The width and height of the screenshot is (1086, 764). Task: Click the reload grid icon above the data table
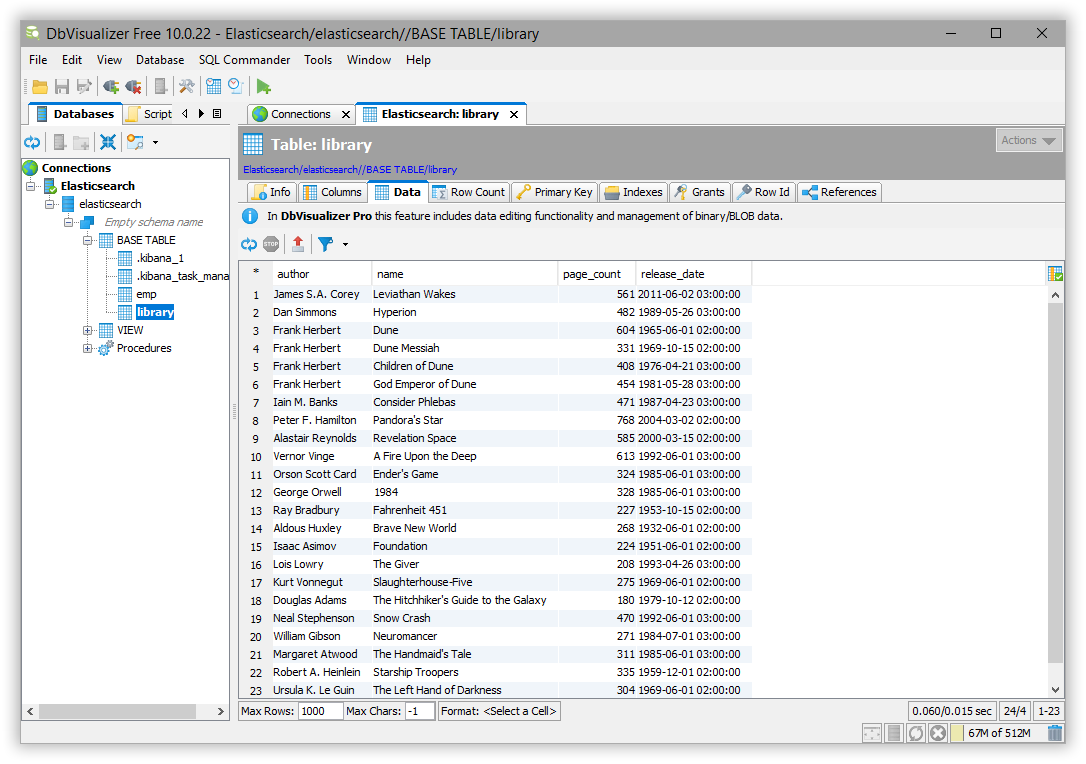coord(248,244)
